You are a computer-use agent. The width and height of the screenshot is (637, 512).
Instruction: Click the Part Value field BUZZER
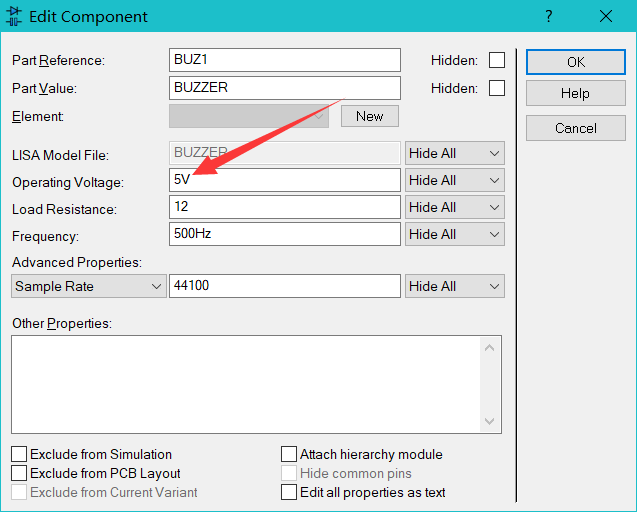[285, 88]
